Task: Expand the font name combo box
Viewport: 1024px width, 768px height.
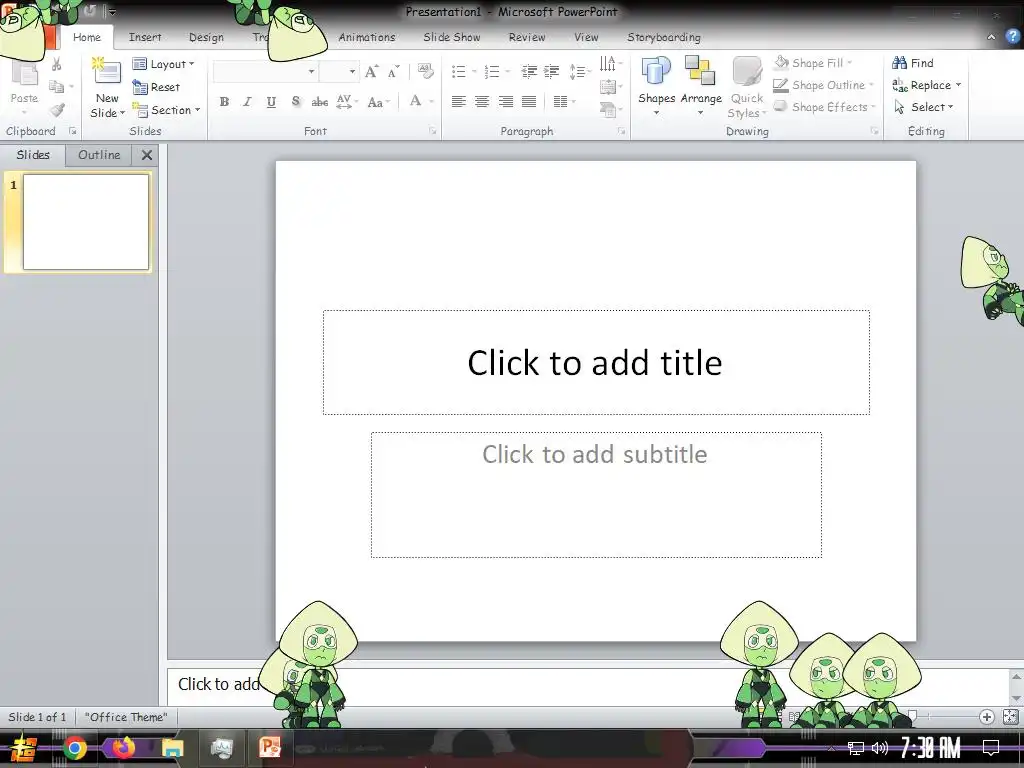Action: point(312,71)
